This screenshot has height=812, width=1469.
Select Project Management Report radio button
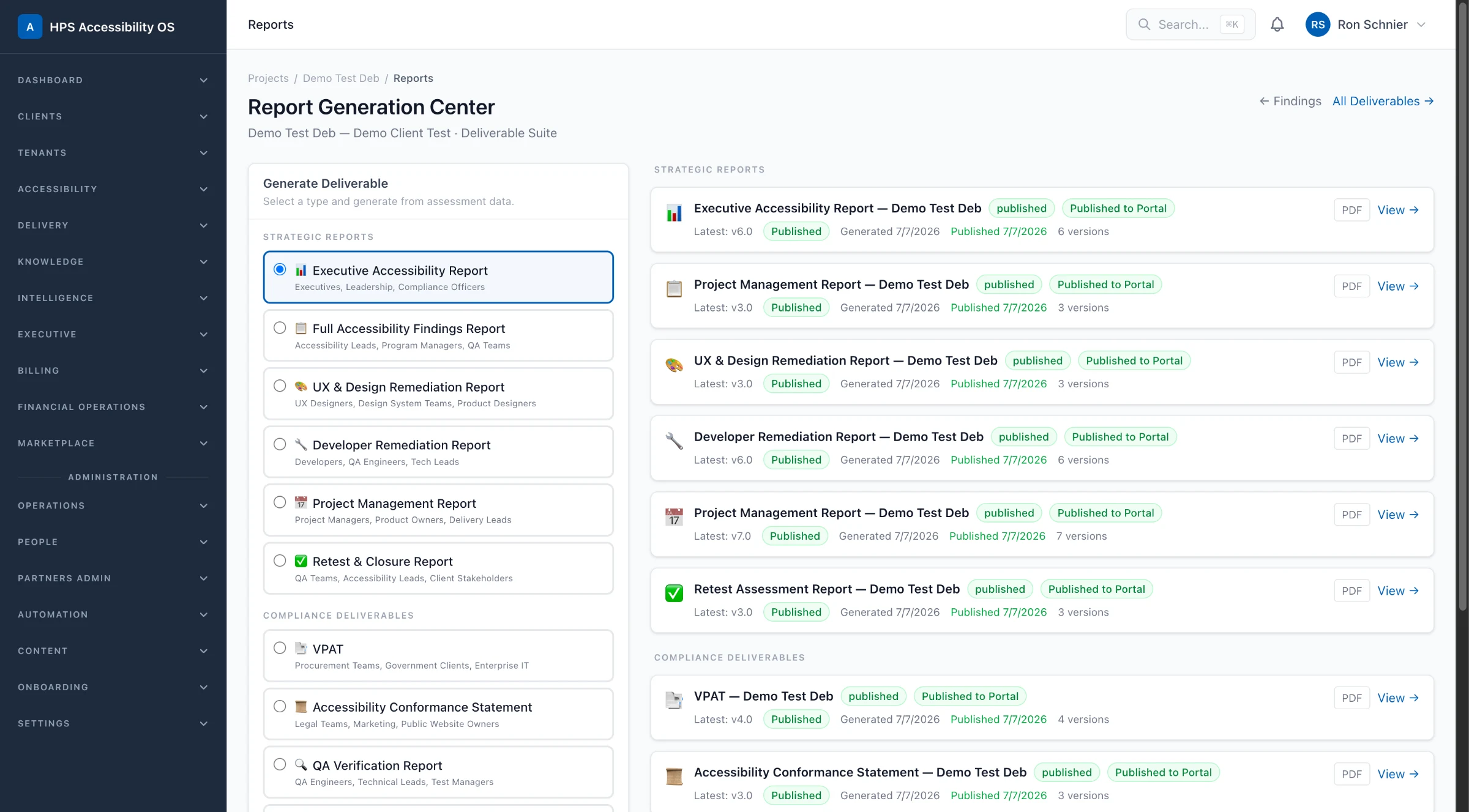click(x=280, y=502)
